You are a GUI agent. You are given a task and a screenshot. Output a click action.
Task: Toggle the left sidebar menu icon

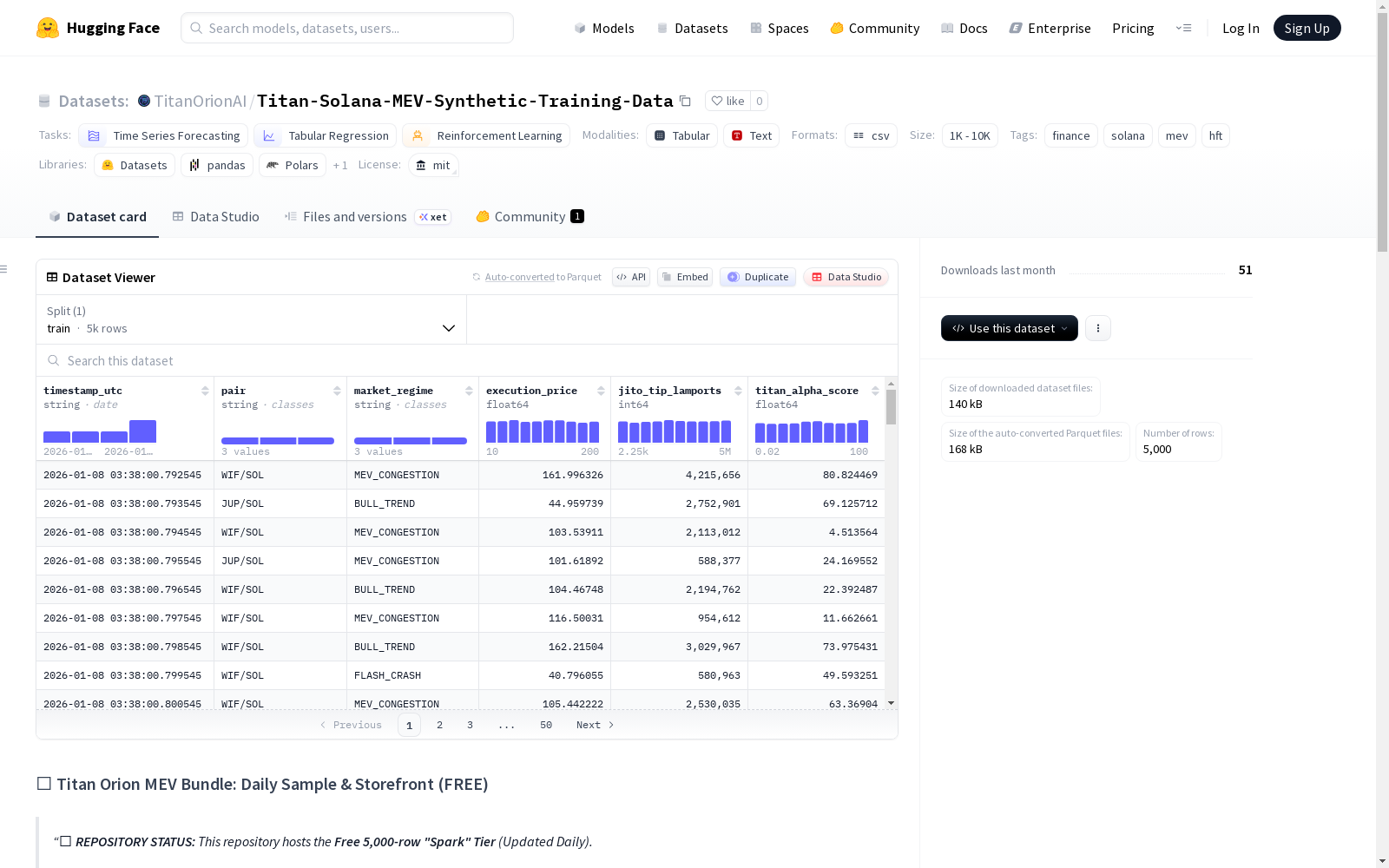(x=4, y=269)
